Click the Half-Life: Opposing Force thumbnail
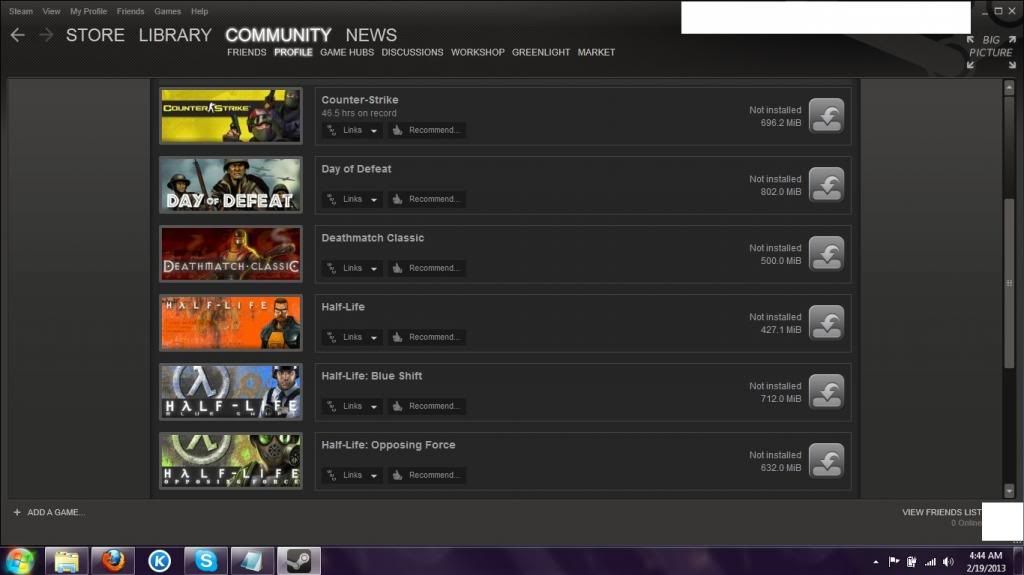The width and height of the screenshot is (1024, 575). point(231,461)
